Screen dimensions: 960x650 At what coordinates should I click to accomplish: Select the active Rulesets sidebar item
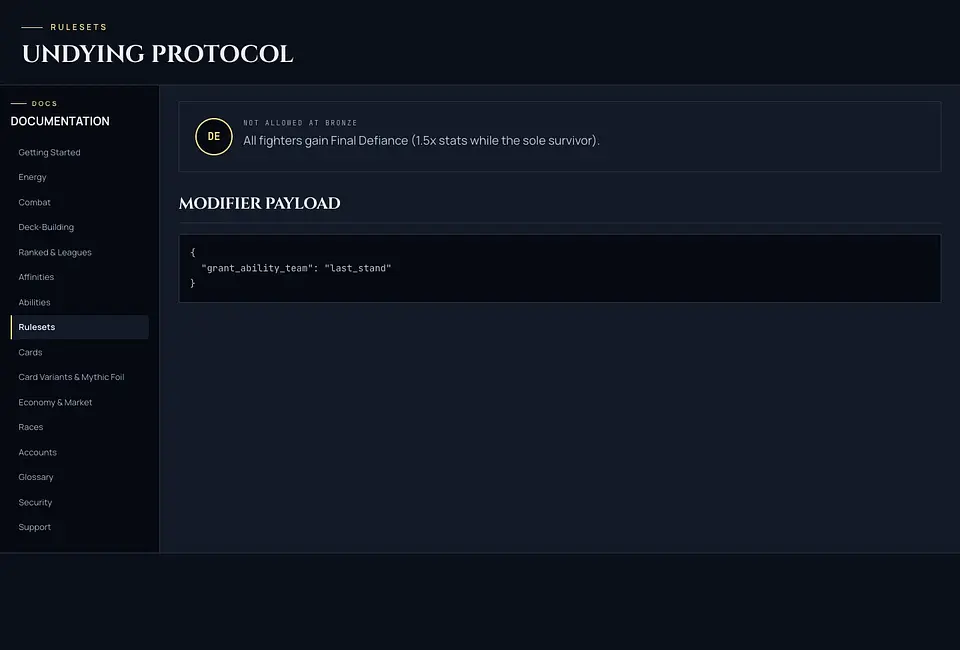click(x=80, y=327)
